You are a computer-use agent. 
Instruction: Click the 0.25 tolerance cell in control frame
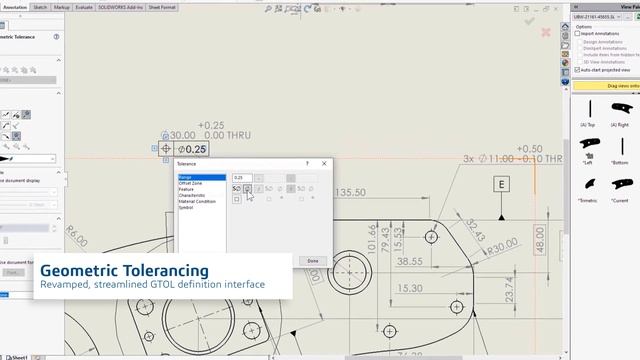[x=192, y=149]
